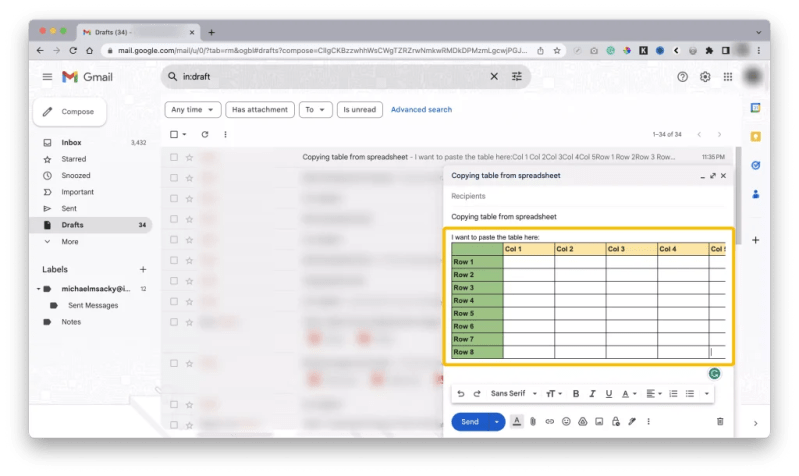This screenshot has height=476, width=799.
Task: Open the Tasks side panel icon
Action: click(x=756, y=165)
